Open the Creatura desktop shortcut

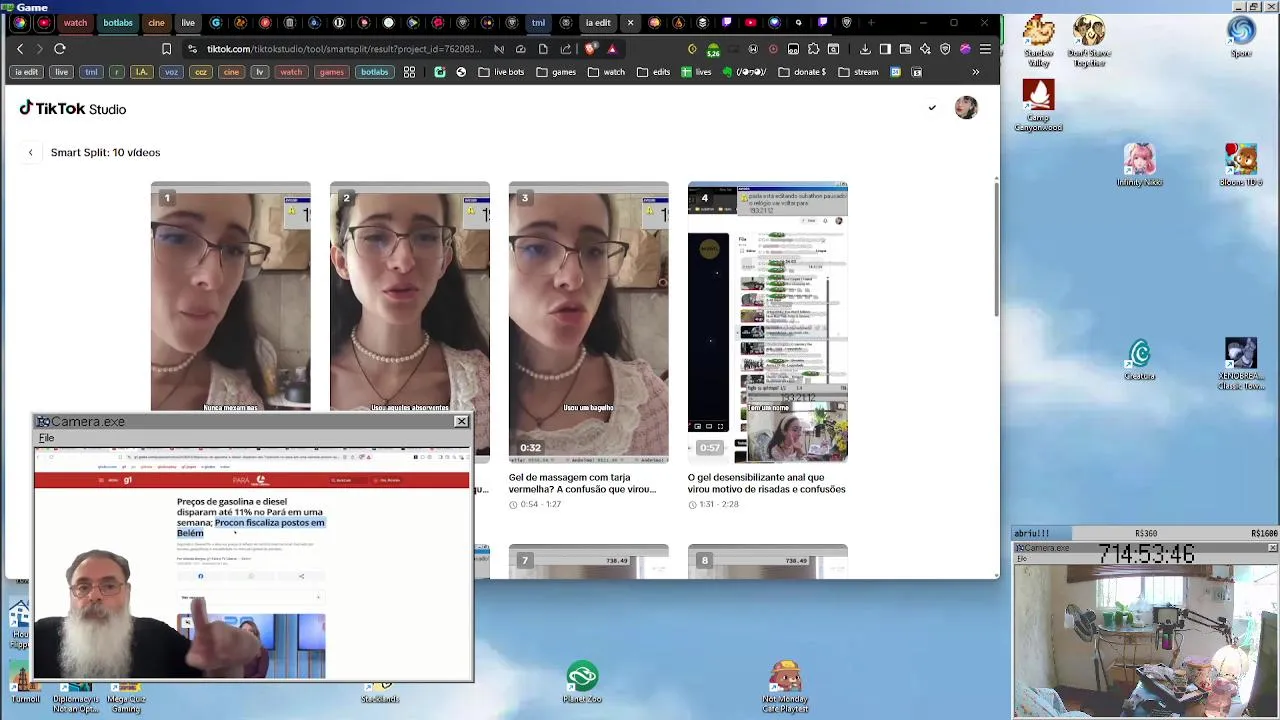(x=1139, y=359)
